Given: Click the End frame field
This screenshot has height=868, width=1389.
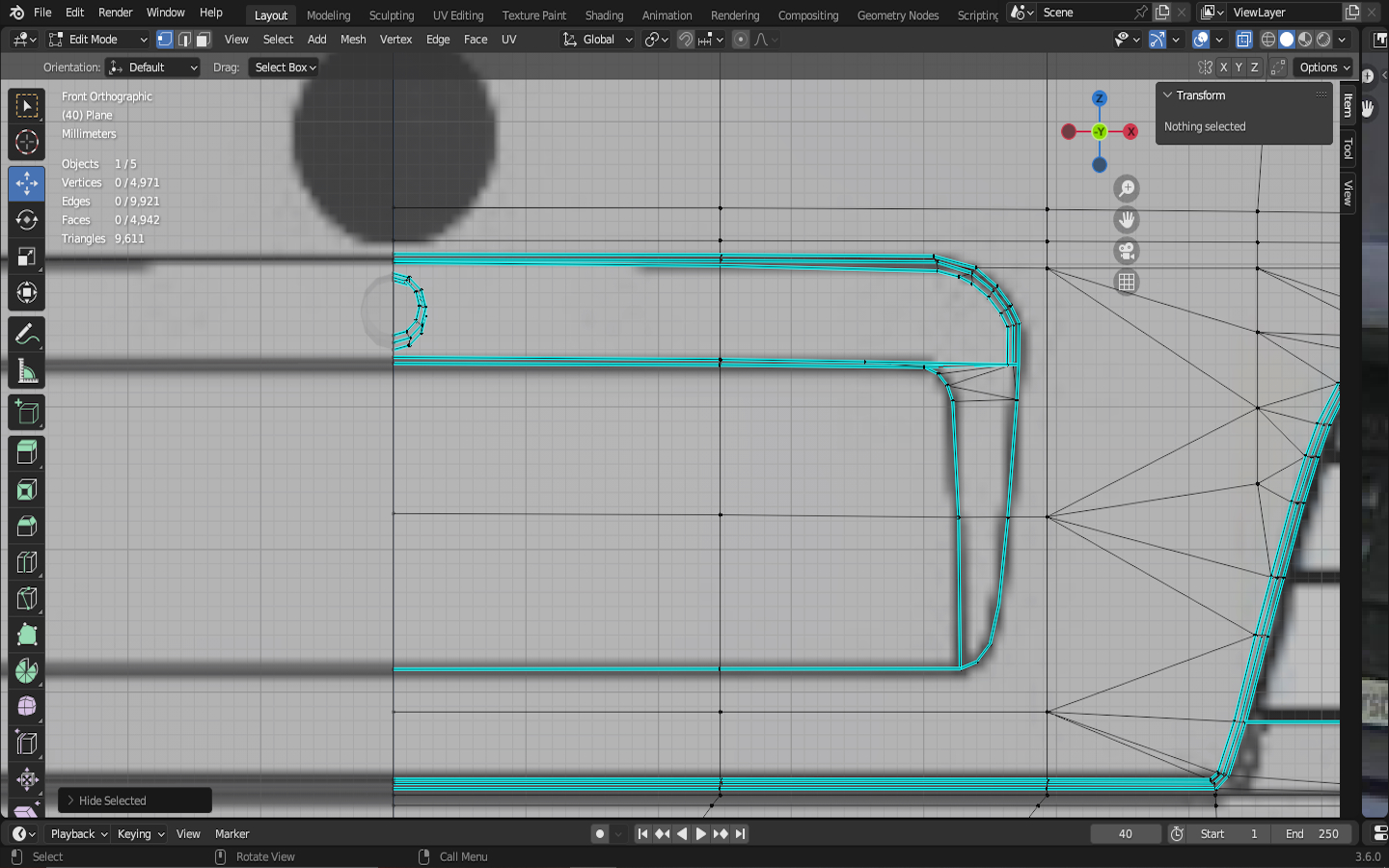Looking at the screenshot, I should [x=1312, y=834].
